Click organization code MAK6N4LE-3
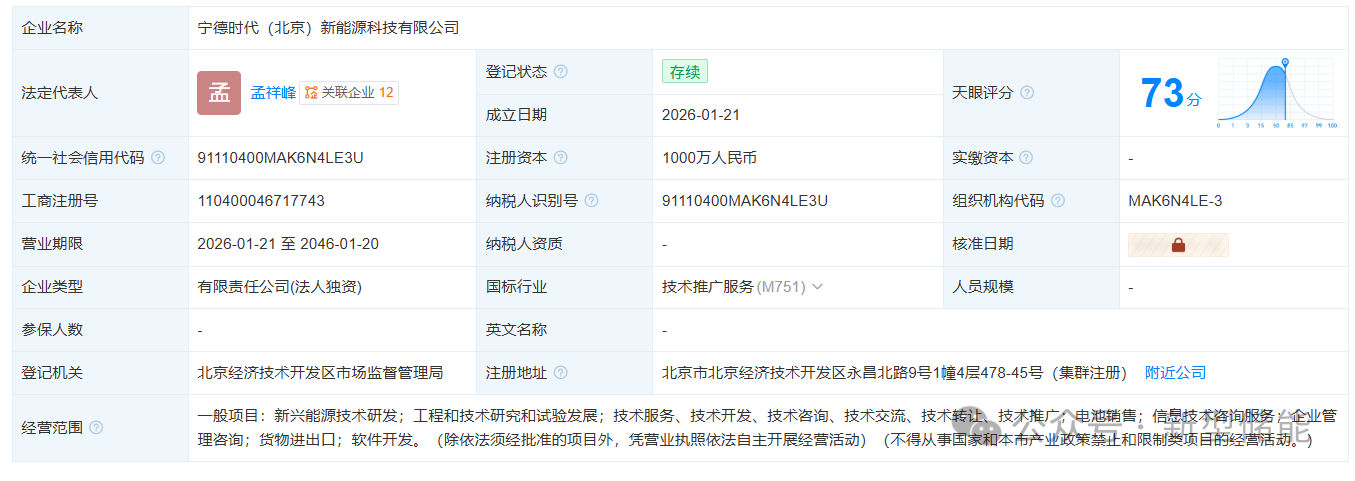1355x481 pixels. tap(1175, 201)
